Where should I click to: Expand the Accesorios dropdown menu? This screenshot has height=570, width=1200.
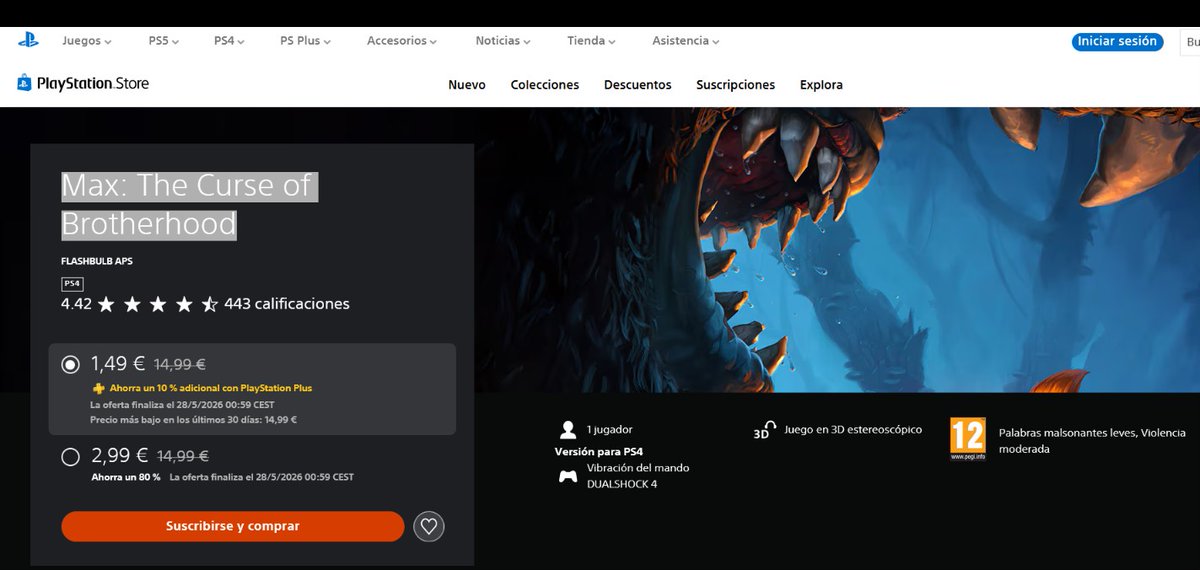pos(402,41)
